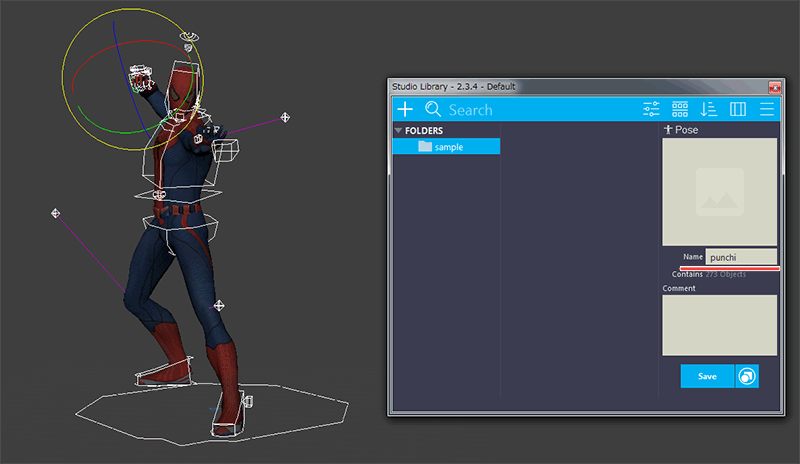Screen dimensions: 800x464
Task: Click the Comment text box
Action: 719,325
